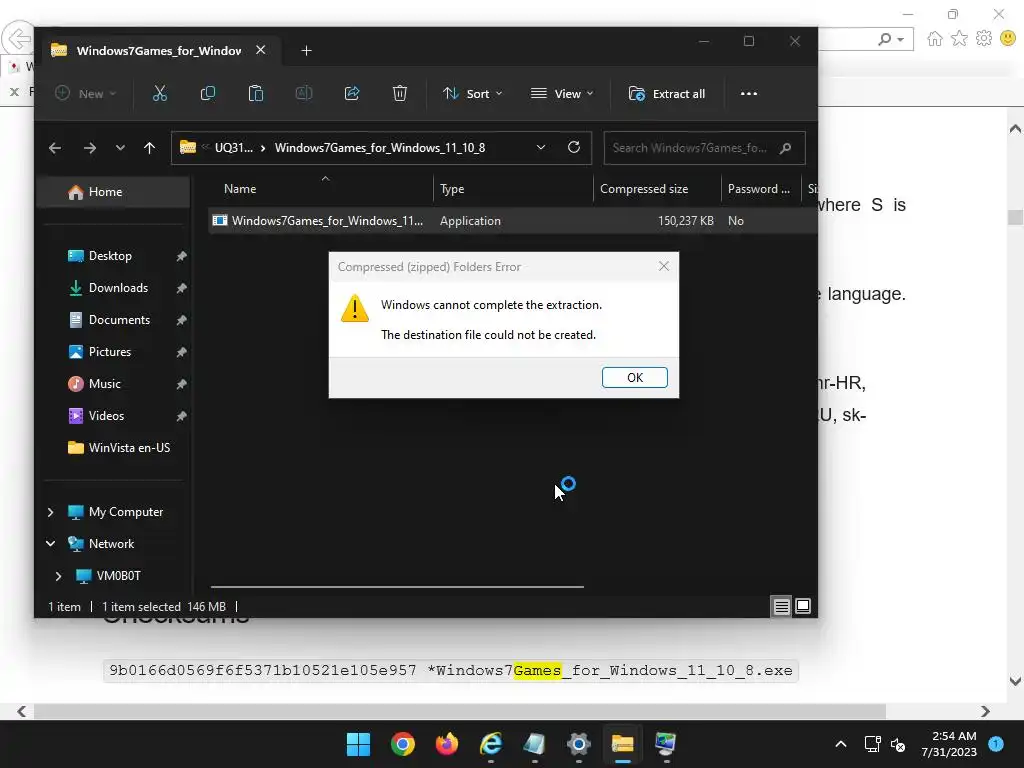Screen dimensions: 1024x768
Task: Click OK in the error dialog
Action: (x=635, y=377)
